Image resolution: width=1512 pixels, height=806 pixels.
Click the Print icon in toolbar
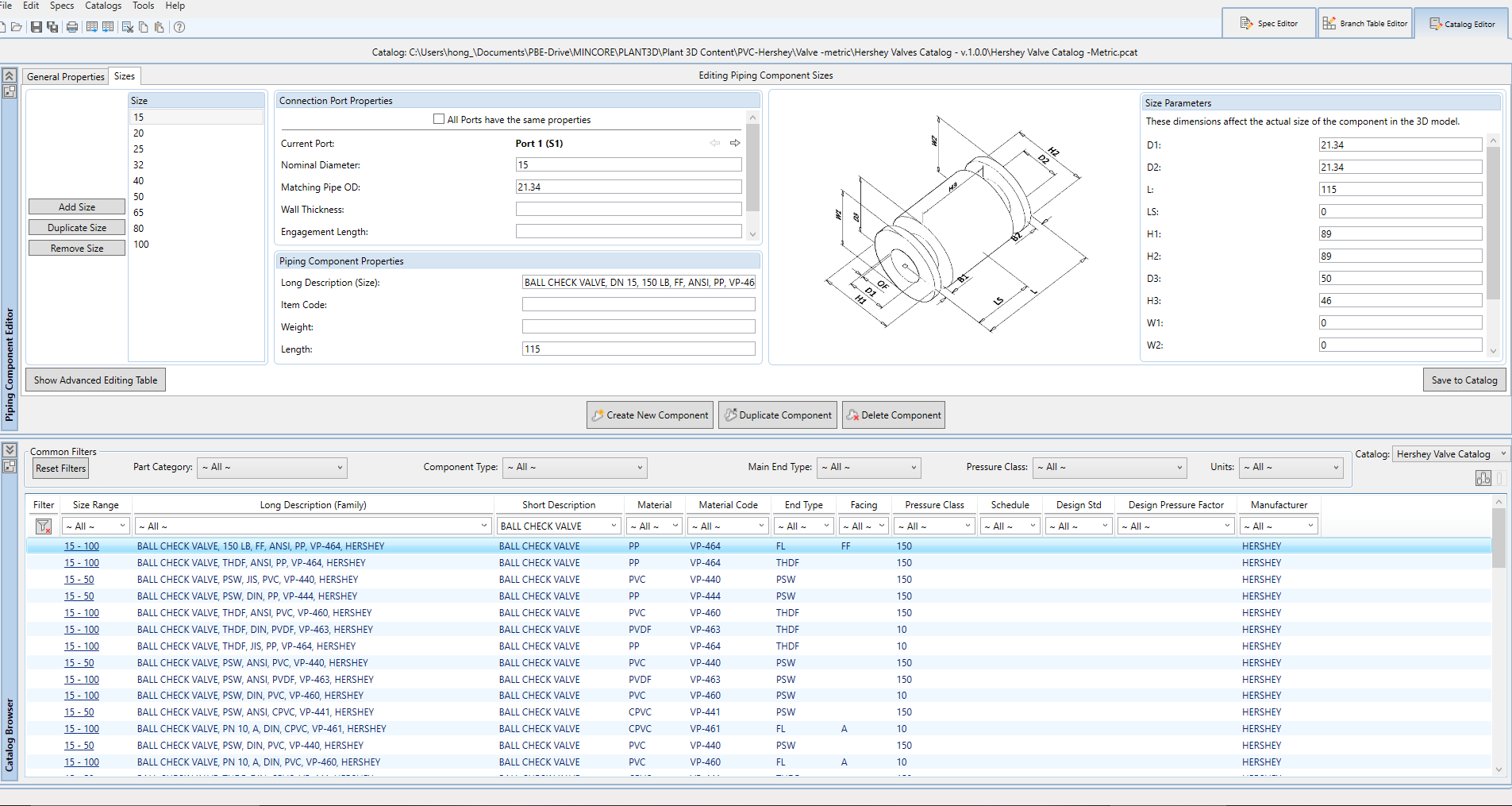click(72, 27)
